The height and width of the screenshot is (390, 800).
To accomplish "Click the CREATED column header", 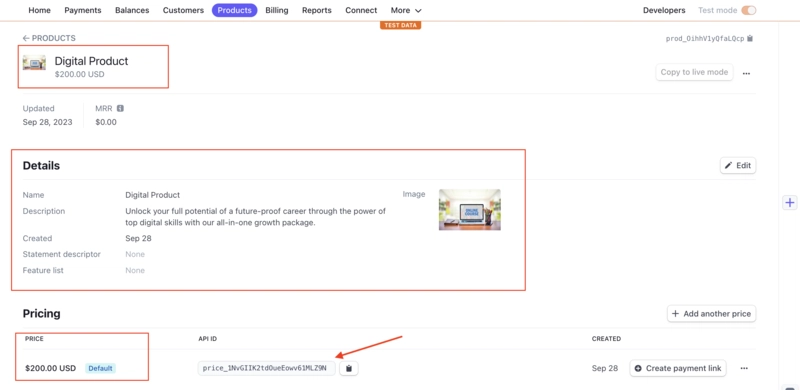I will pos(606,338).
